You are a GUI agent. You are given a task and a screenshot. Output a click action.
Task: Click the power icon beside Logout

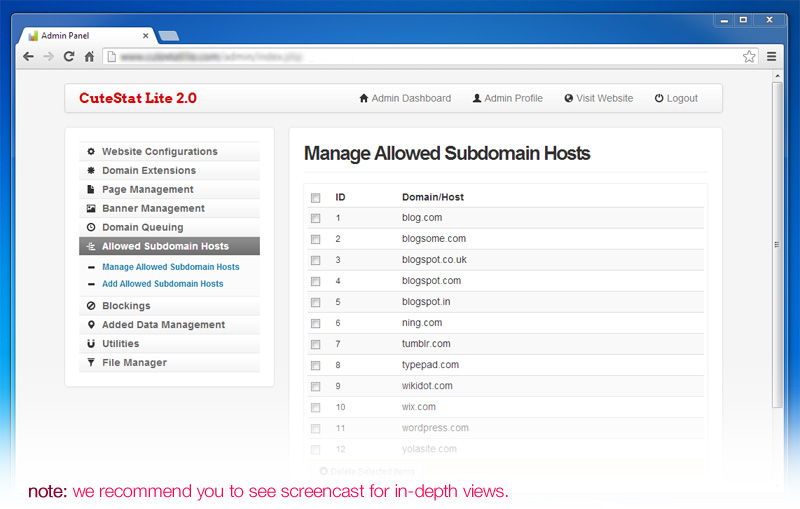[659, 98]
